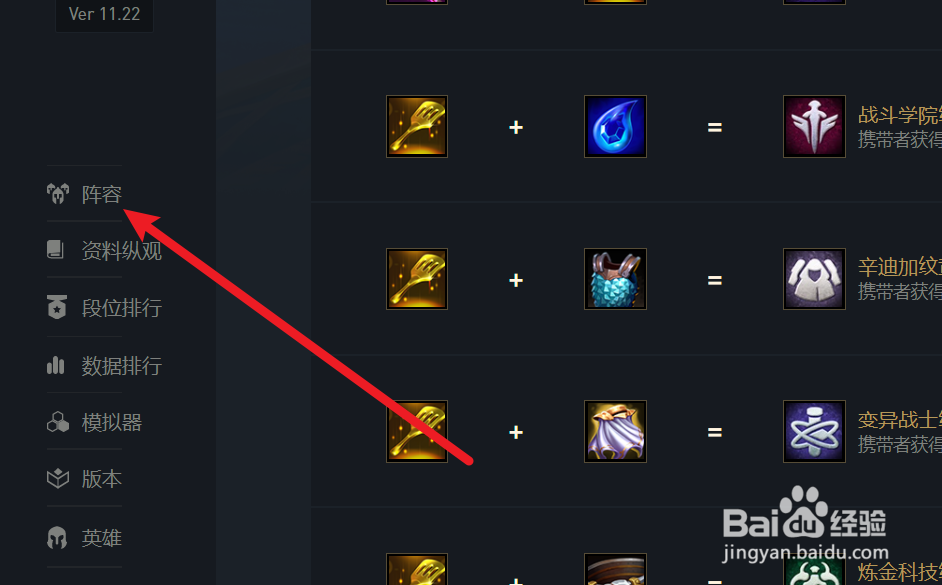Select the 辛迪加 emblem result icon
The width and height of the screenshot is (942, 585).
(814, 279)
